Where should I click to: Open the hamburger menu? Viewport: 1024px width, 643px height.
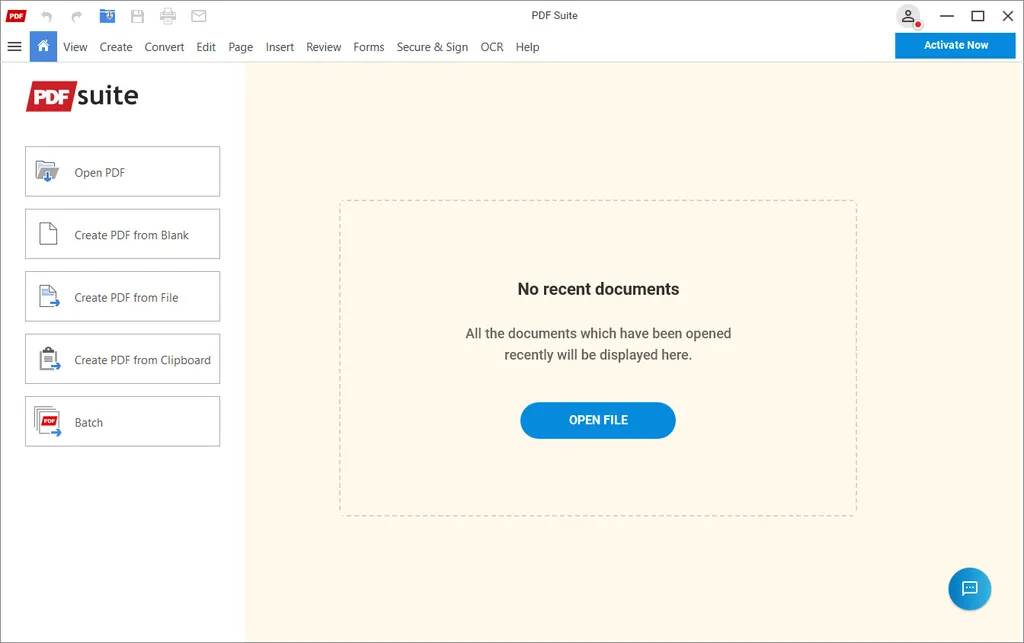14,46
